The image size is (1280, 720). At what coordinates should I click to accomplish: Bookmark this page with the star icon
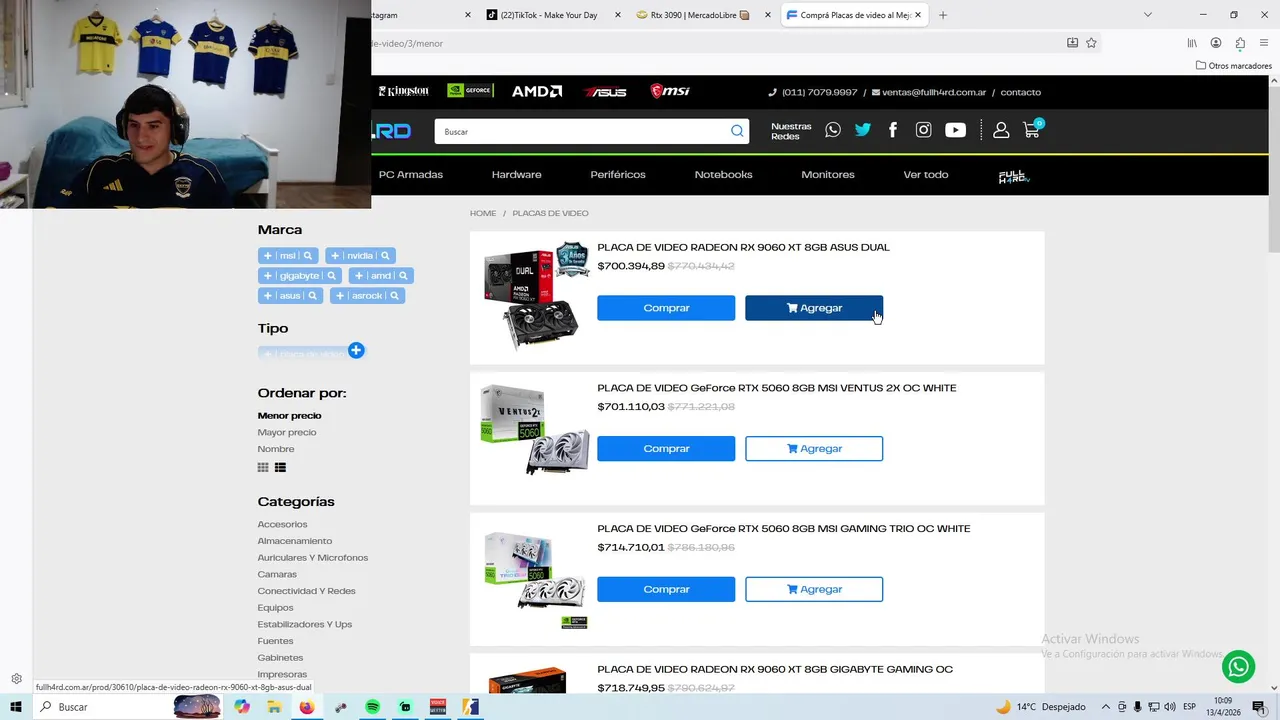(x=1091, y=43)
